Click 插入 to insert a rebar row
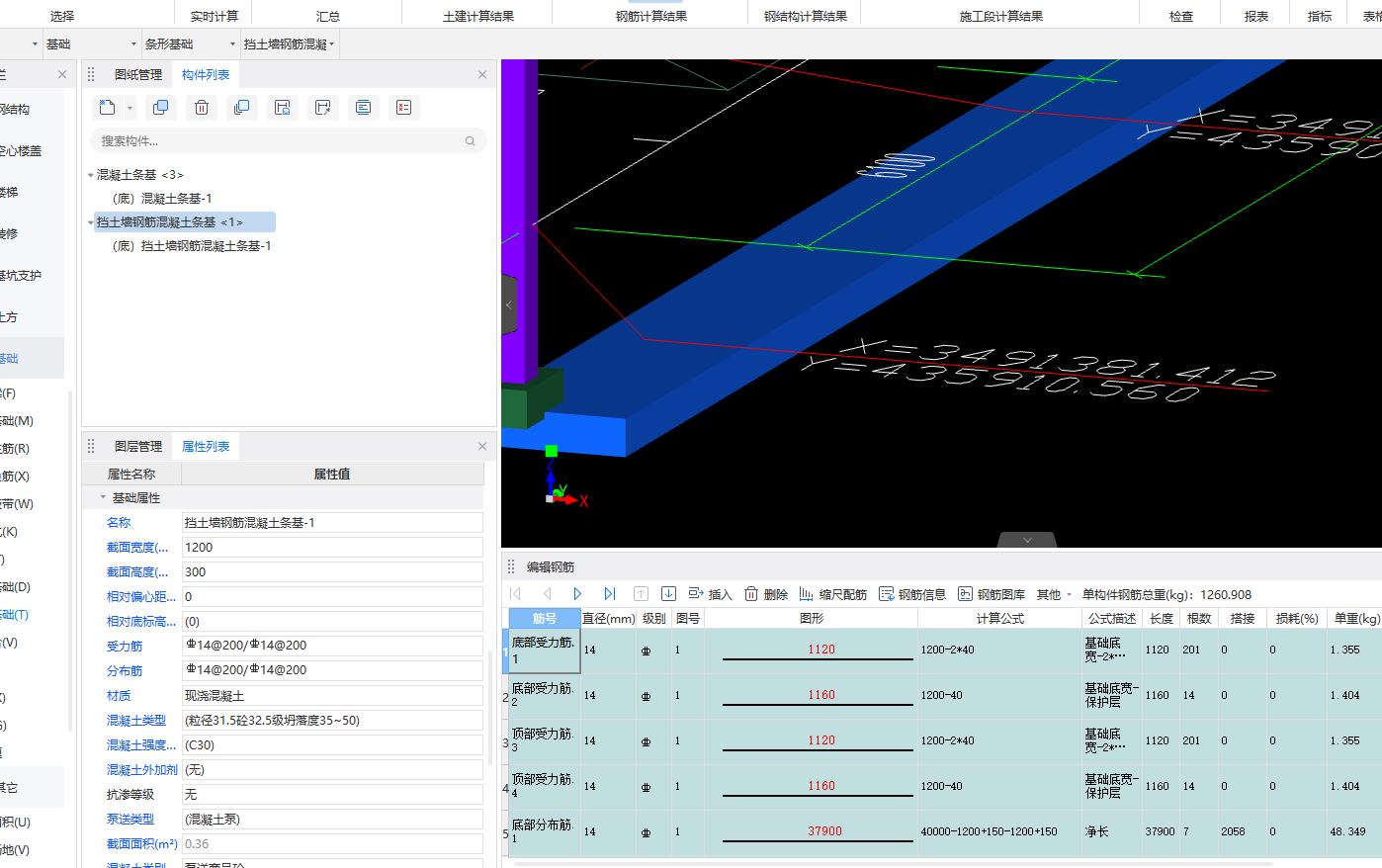The width and height of the screenshot is (1382, 868). 710,594
